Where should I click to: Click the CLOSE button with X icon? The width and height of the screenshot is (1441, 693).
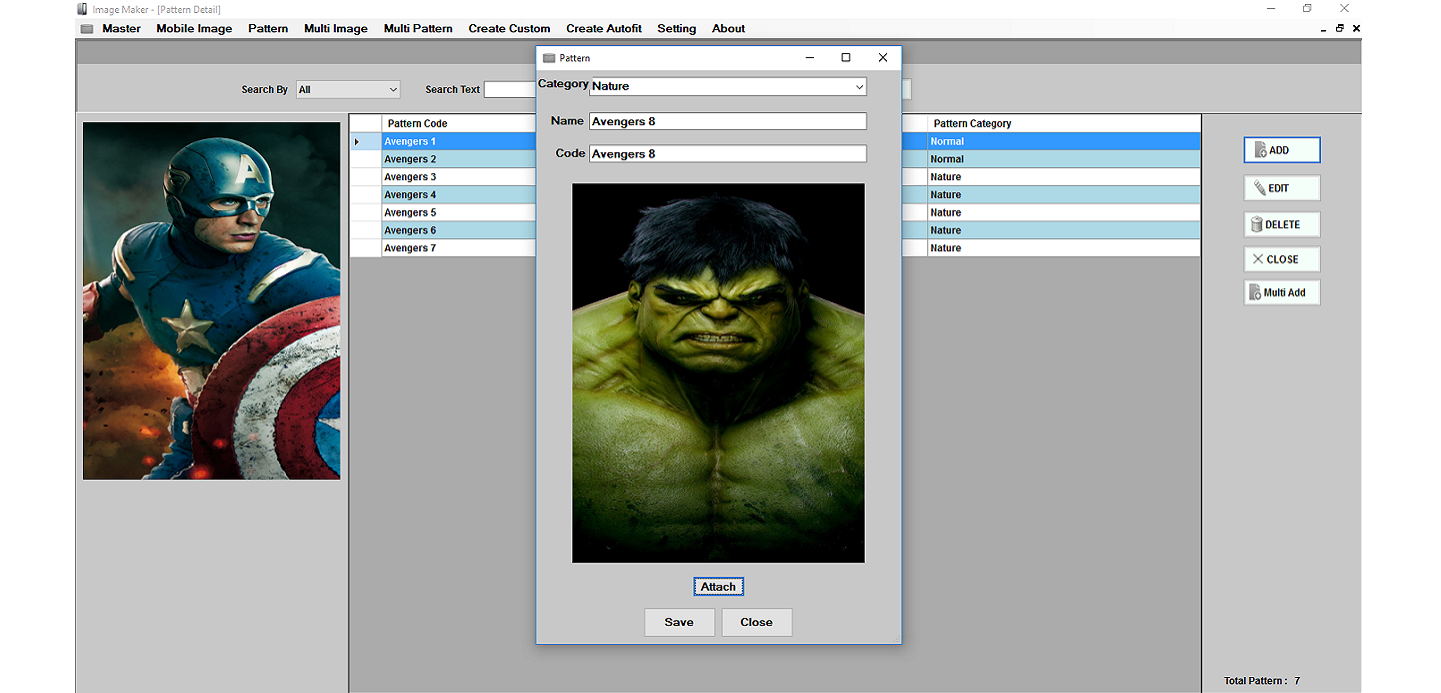click(x=1281, y=259)
